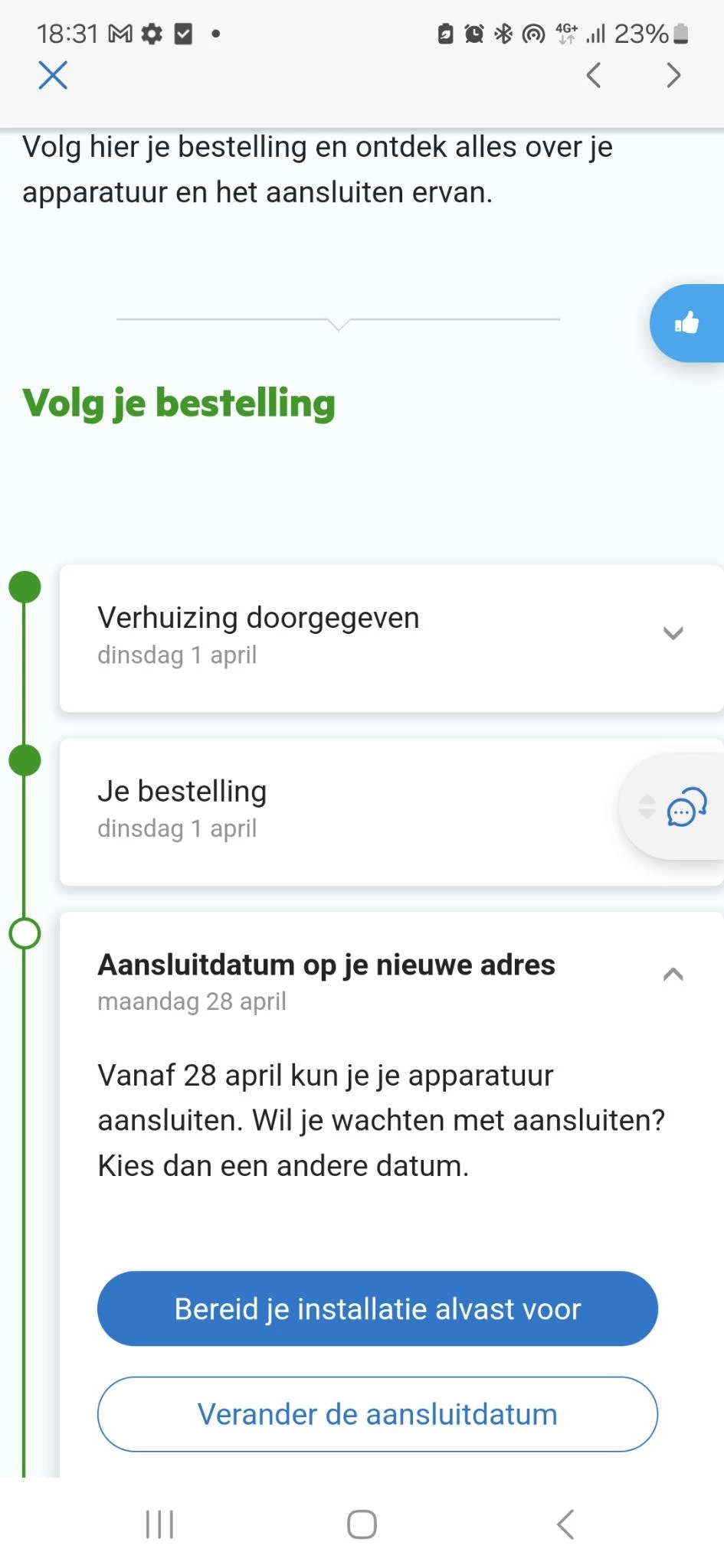Tap the Volg je bestelling heading
This screenshot has height=1568, width=724.
point(179,403)
